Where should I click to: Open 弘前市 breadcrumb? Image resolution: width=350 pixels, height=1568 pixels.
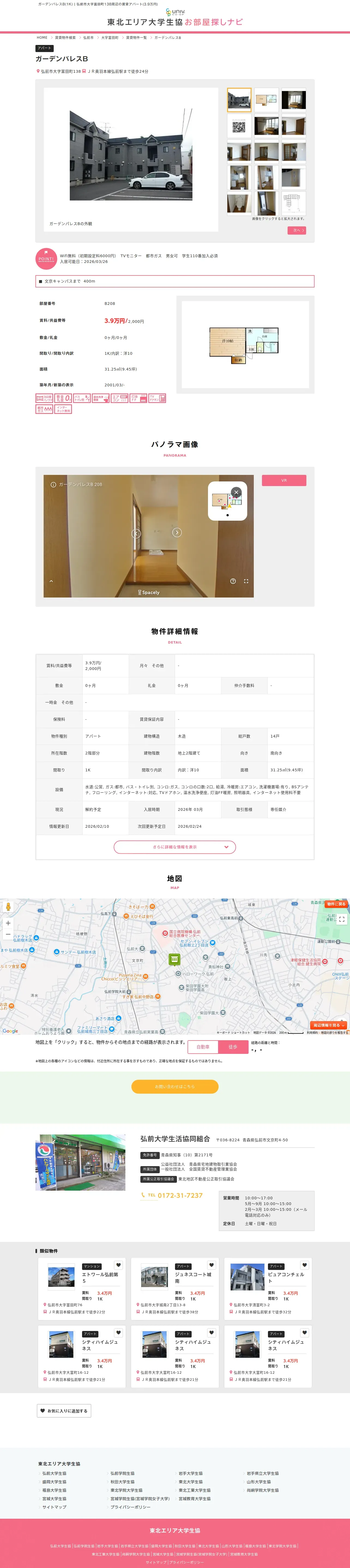click(88, 38)
